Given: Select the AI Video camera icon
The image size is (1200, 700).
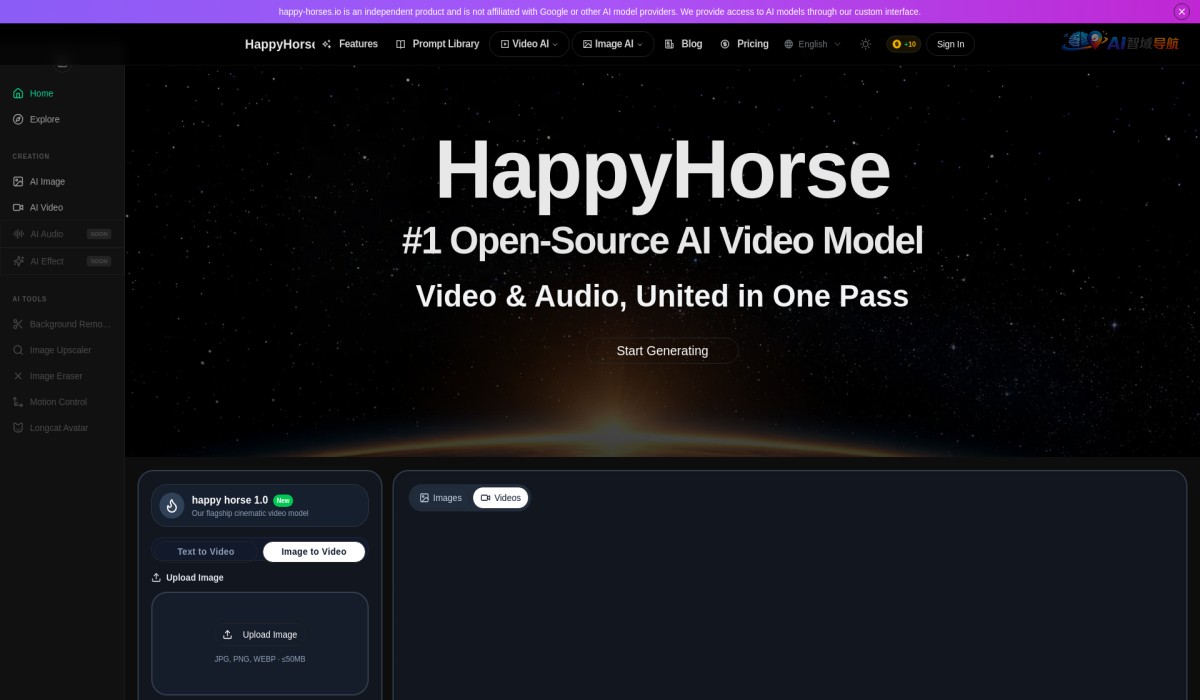Looking at the screenshot, I should pyautogui.click(x=18, y=207).
